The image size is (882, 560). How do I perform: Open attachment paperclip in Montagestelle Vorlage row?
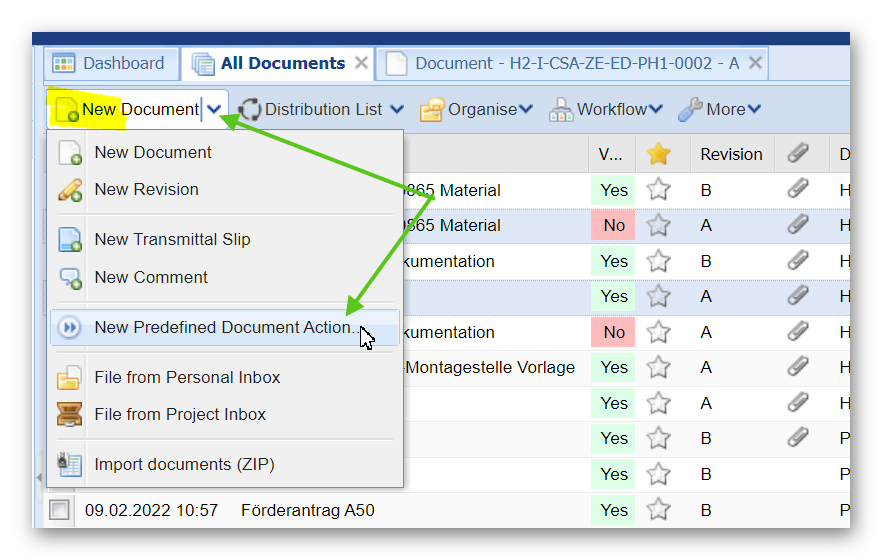[x=798, y=366]
